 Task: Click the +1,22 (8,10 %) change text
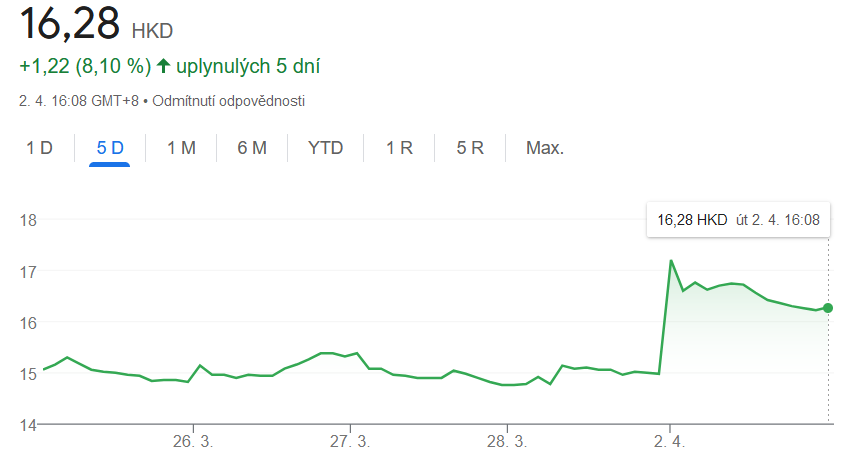click(85, 66)
